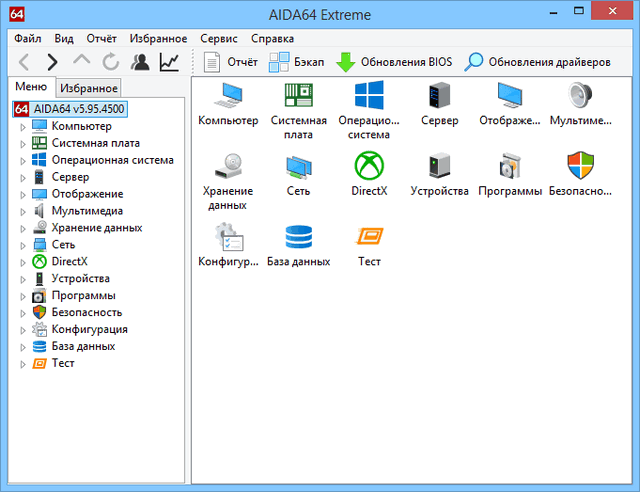Open the Файл menu

pos(27,38)
